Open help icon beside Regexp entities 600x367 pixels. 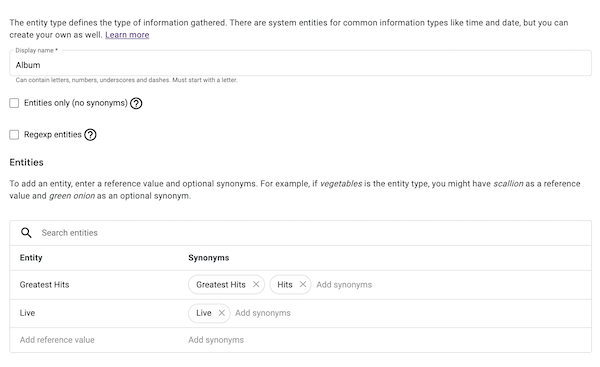pos(90,135)
